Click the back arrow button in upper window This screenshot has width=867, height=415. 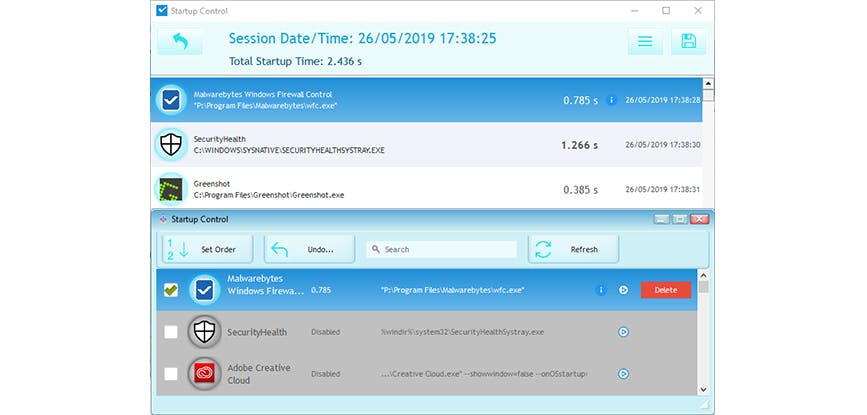coord(180,41)
